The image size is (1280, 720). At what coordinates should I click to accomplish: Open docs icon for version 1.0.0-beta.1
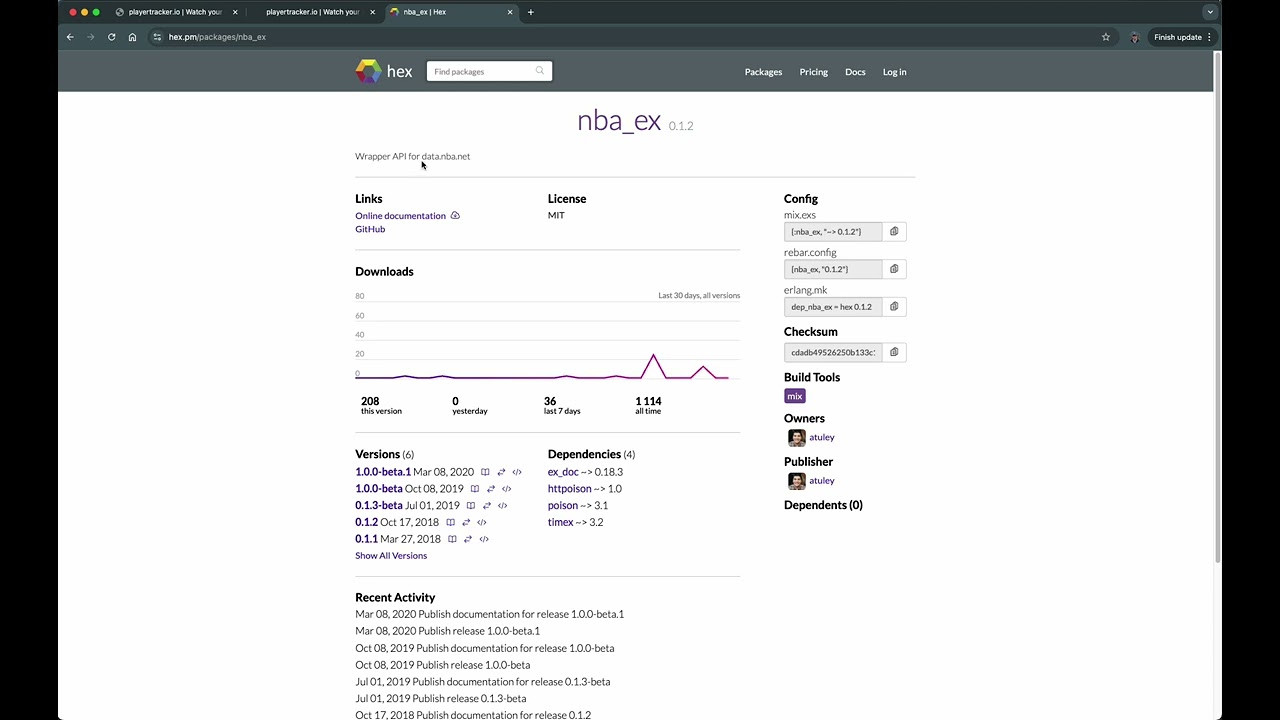485,472
